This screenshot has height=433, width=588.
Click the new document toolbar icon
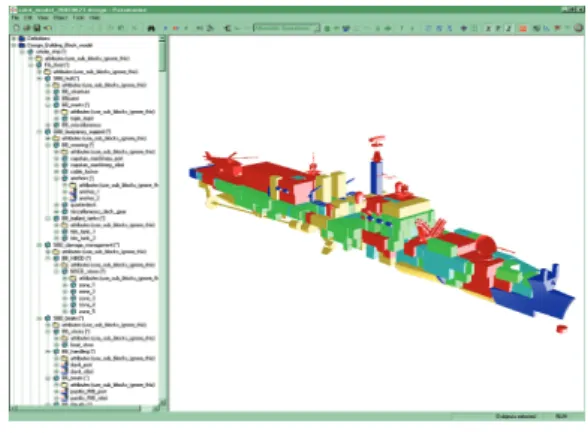(x=16, y=28)
